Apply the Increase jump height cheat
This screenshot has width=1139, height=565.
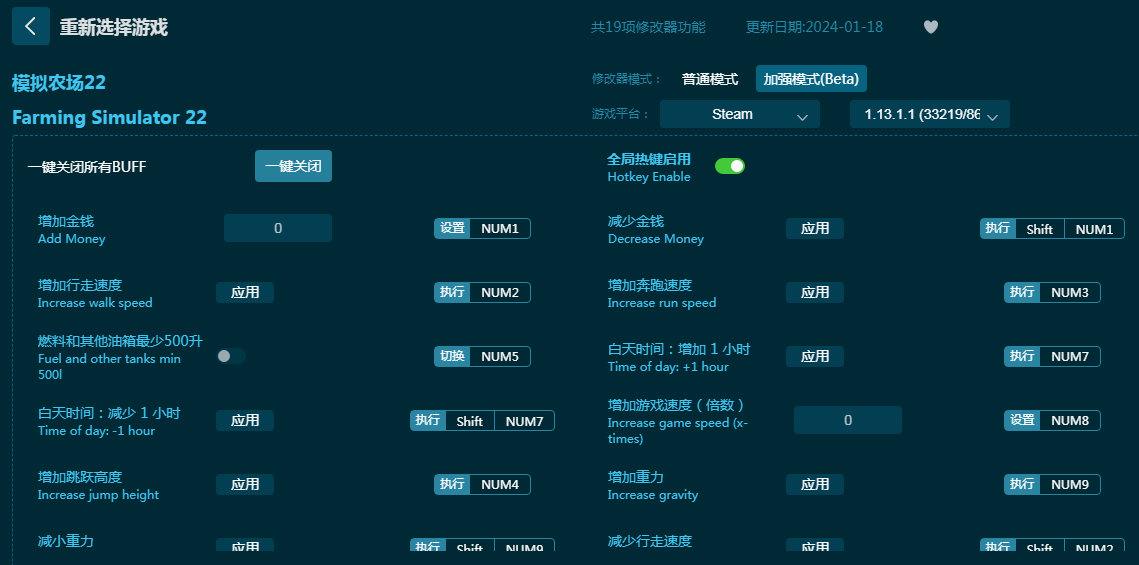tap(245, 485)
